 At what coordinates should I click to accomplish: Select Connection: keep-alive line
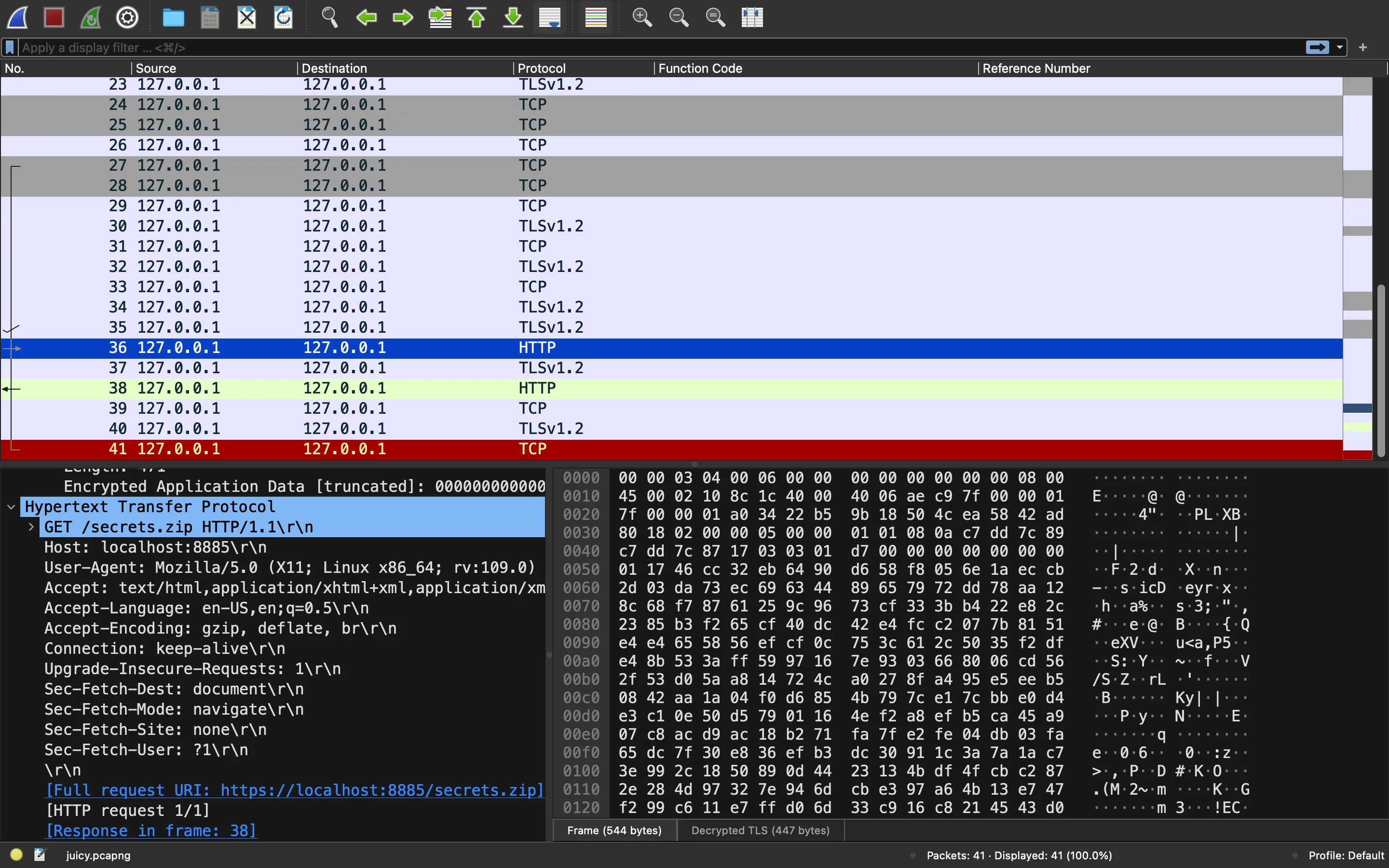pos(165,649)
